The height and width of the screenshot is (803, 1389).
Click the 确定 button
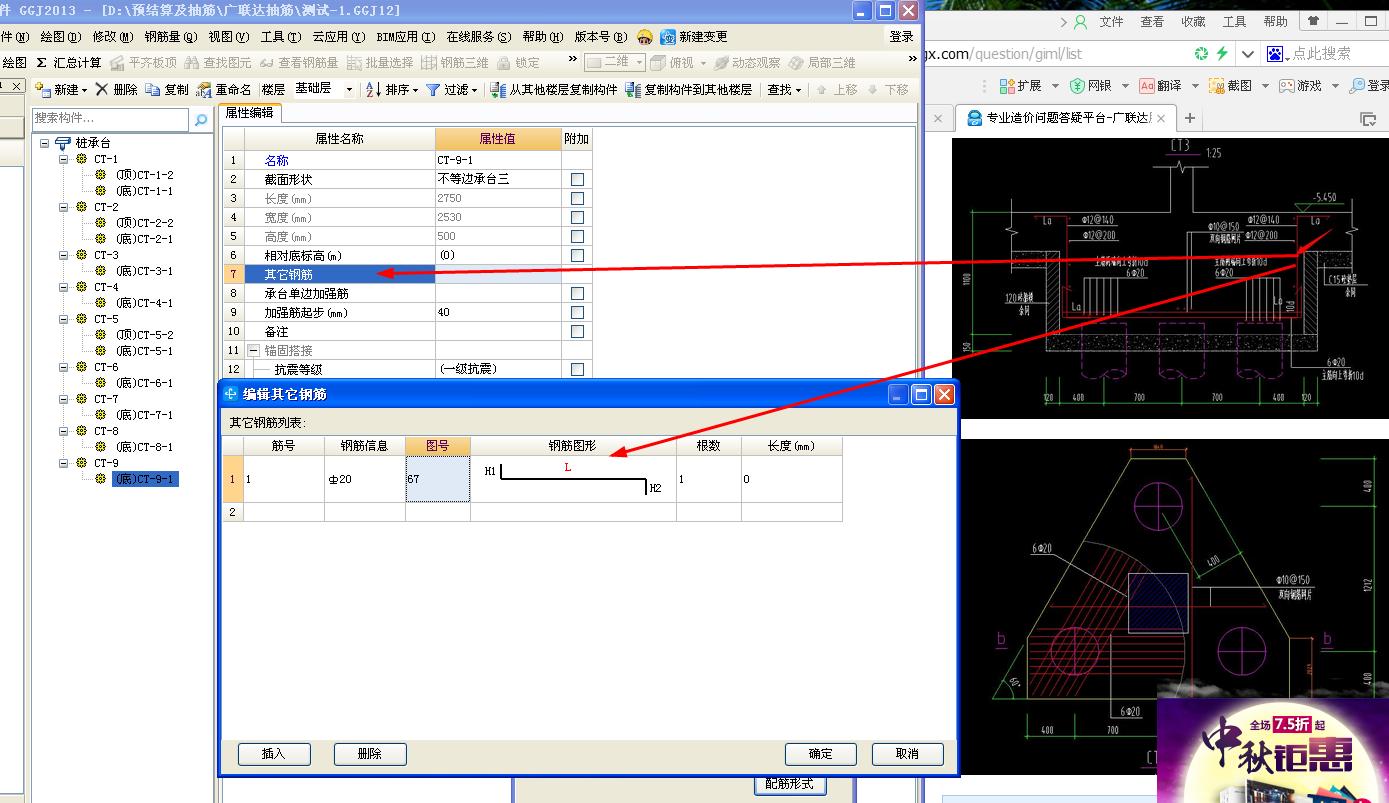tap(821, 754)
